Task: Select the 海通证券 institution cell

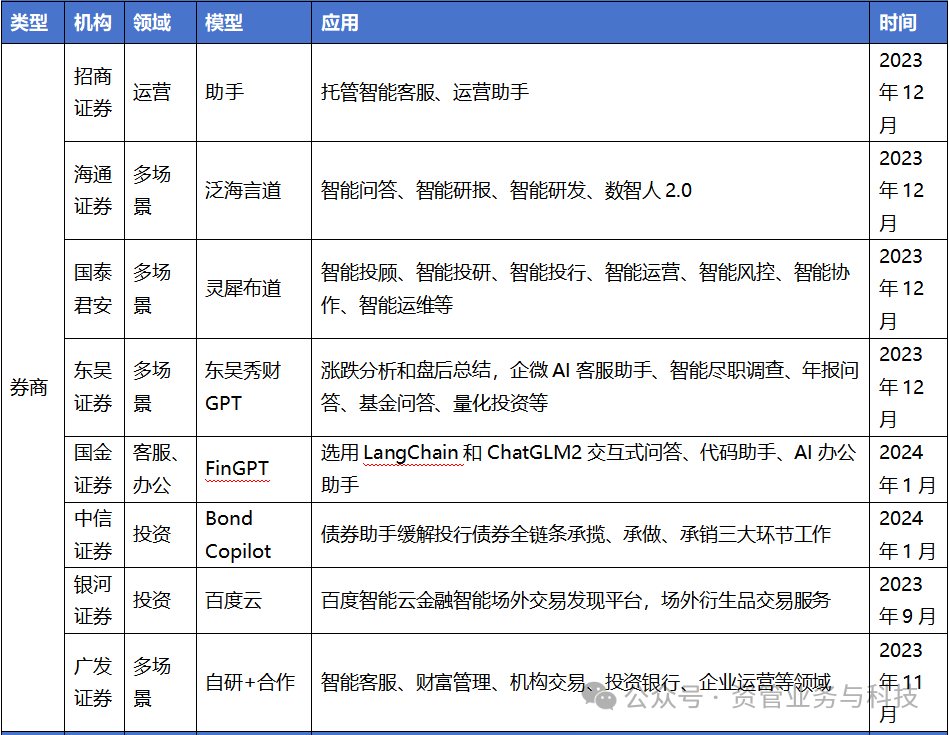Action: tap(94, 191)
